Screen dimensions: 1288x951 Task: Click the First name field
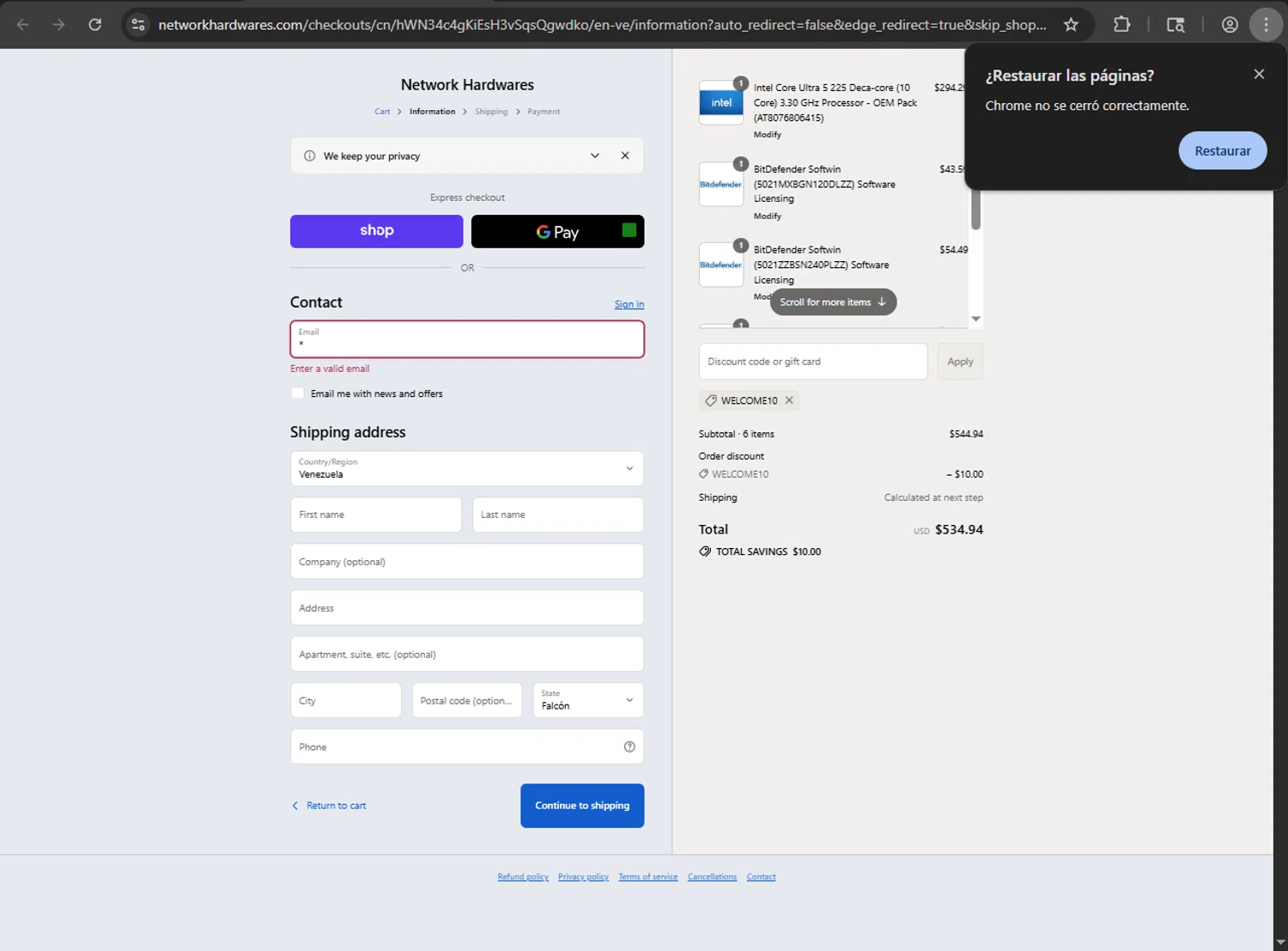[376, 515]
